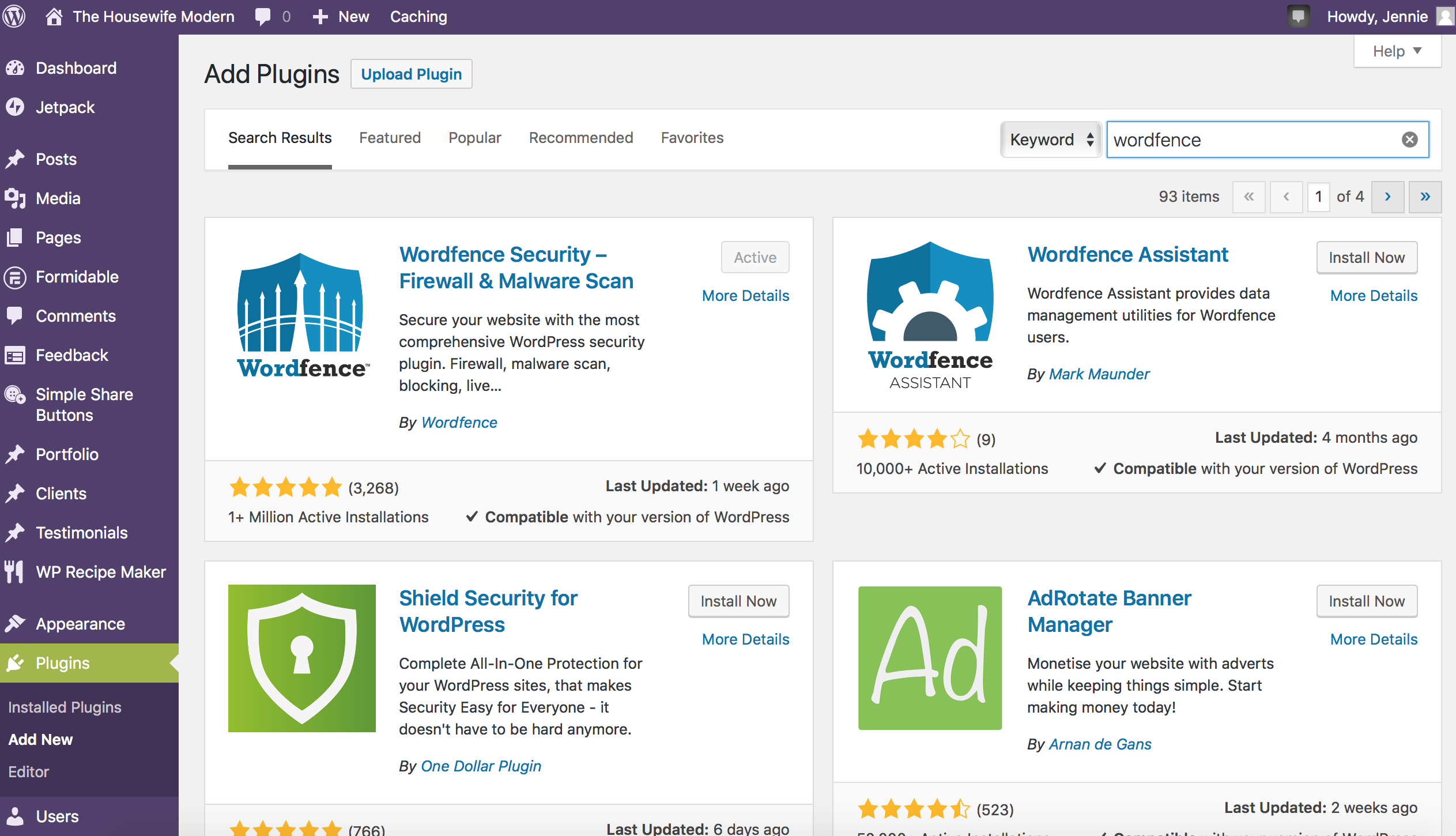1456x836 pixels.
Task: Click the Simple Share Buttons icon
Action: click(15, 395)
